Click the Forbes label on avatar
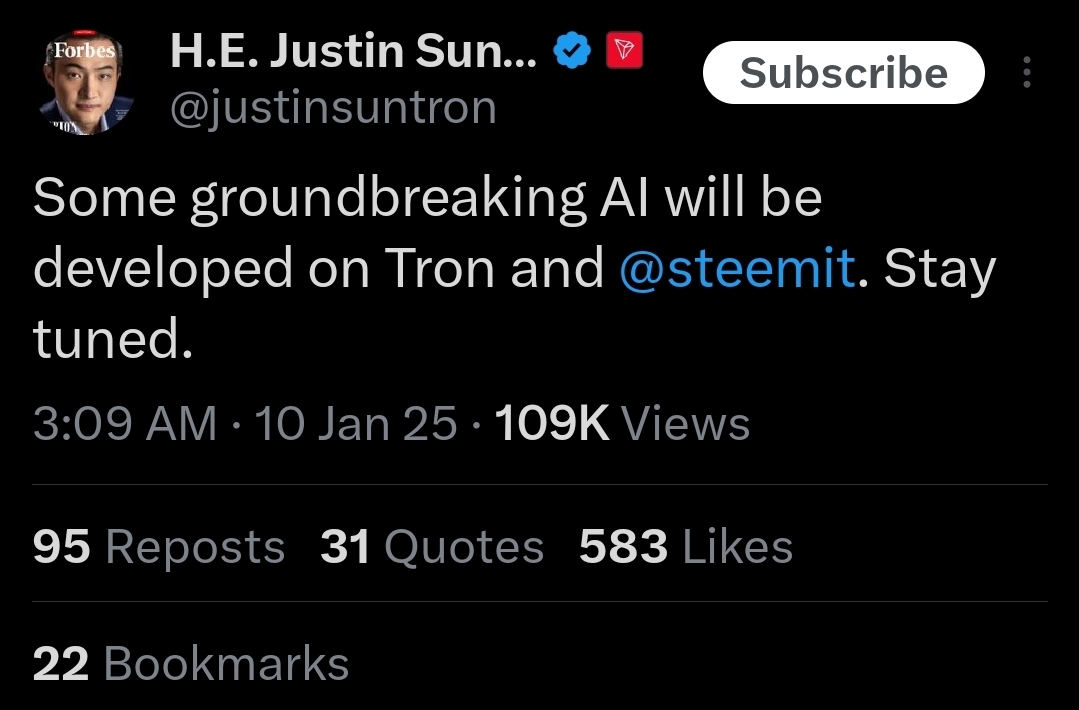This screenshot has width=1079, height=710. (85, 50)
